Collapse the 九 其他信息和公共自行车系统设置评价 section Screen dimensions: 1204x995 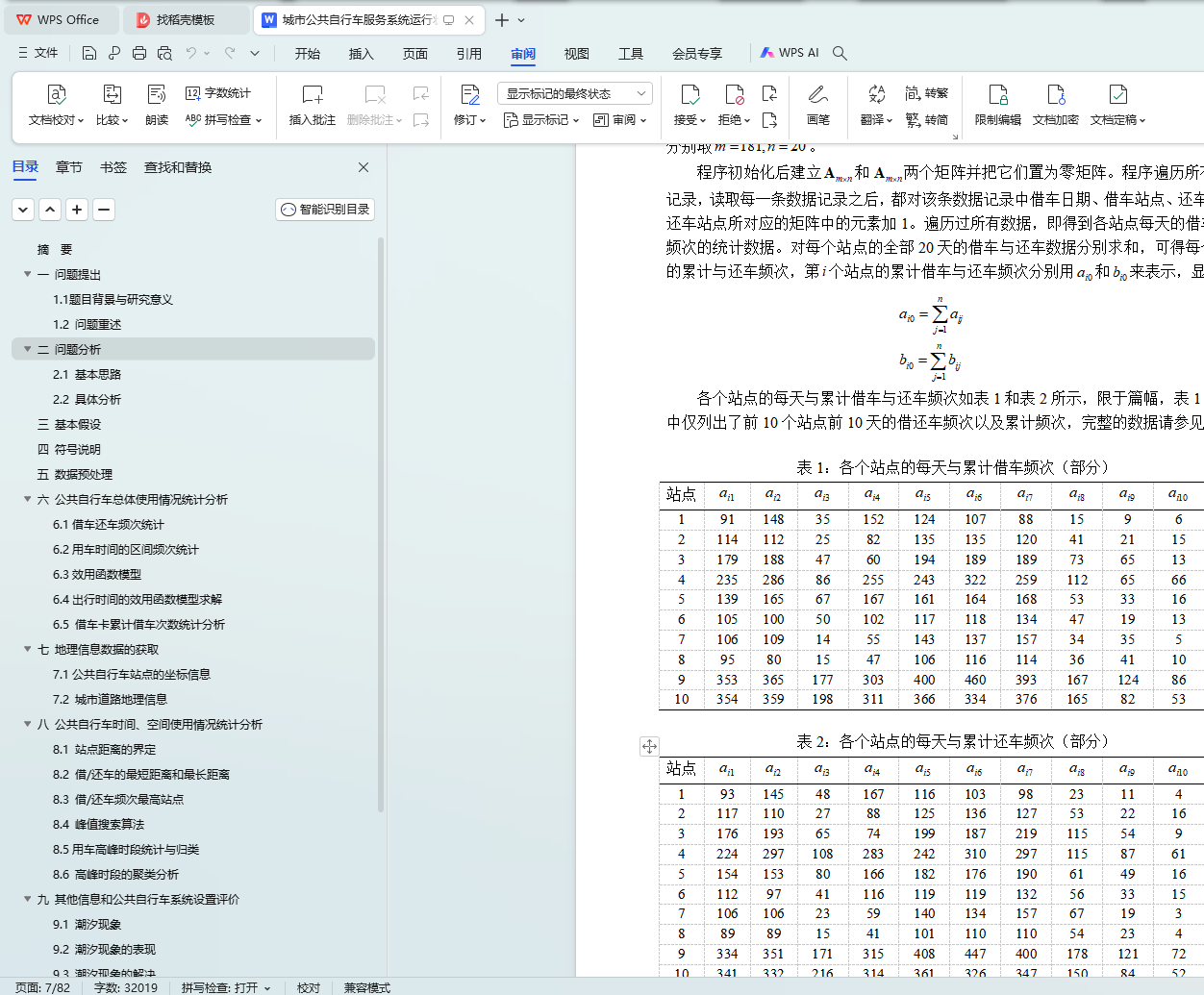tap(28, 899)
